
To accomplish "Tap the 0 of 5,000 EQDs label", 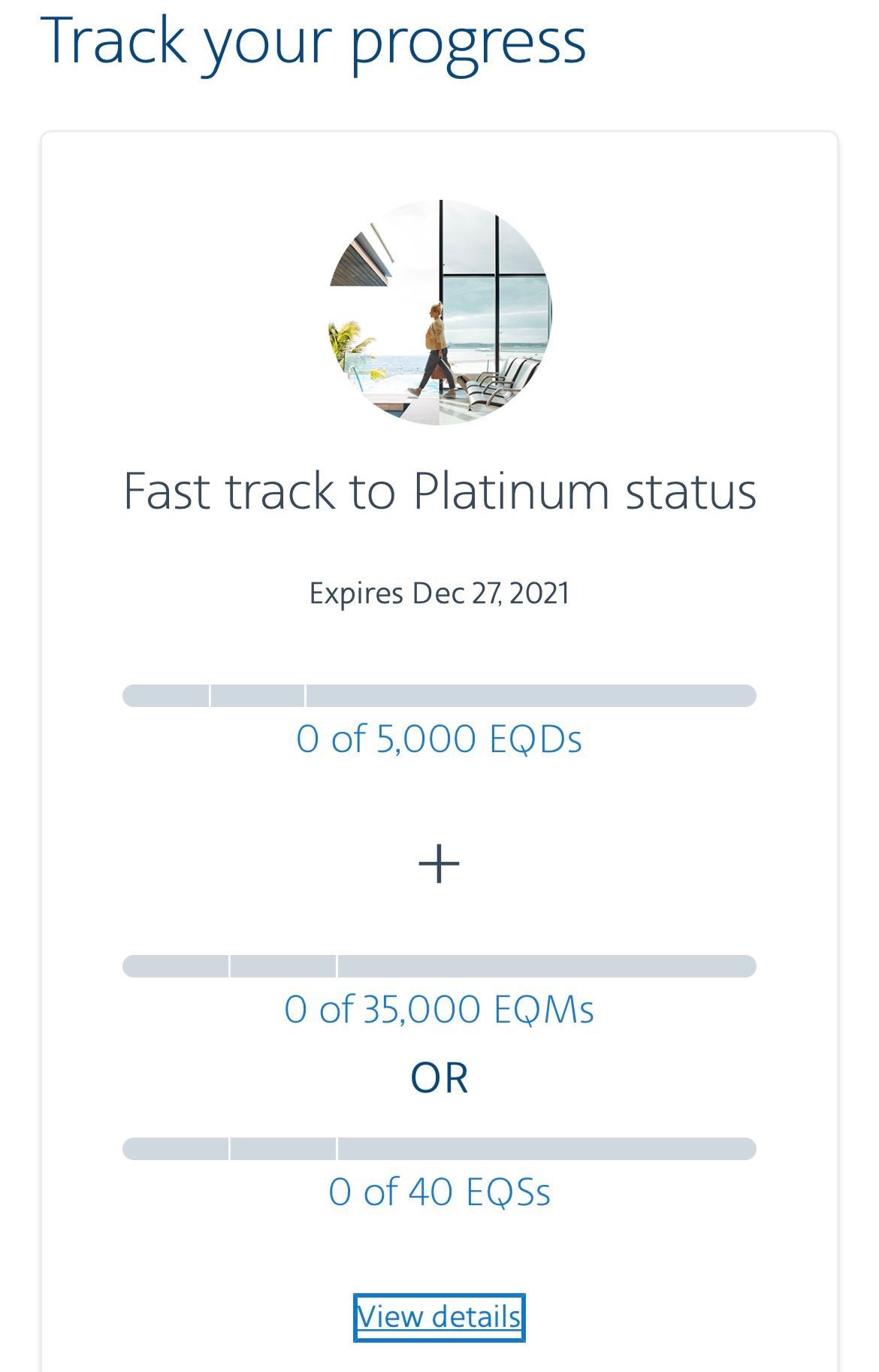I will 439,739.
